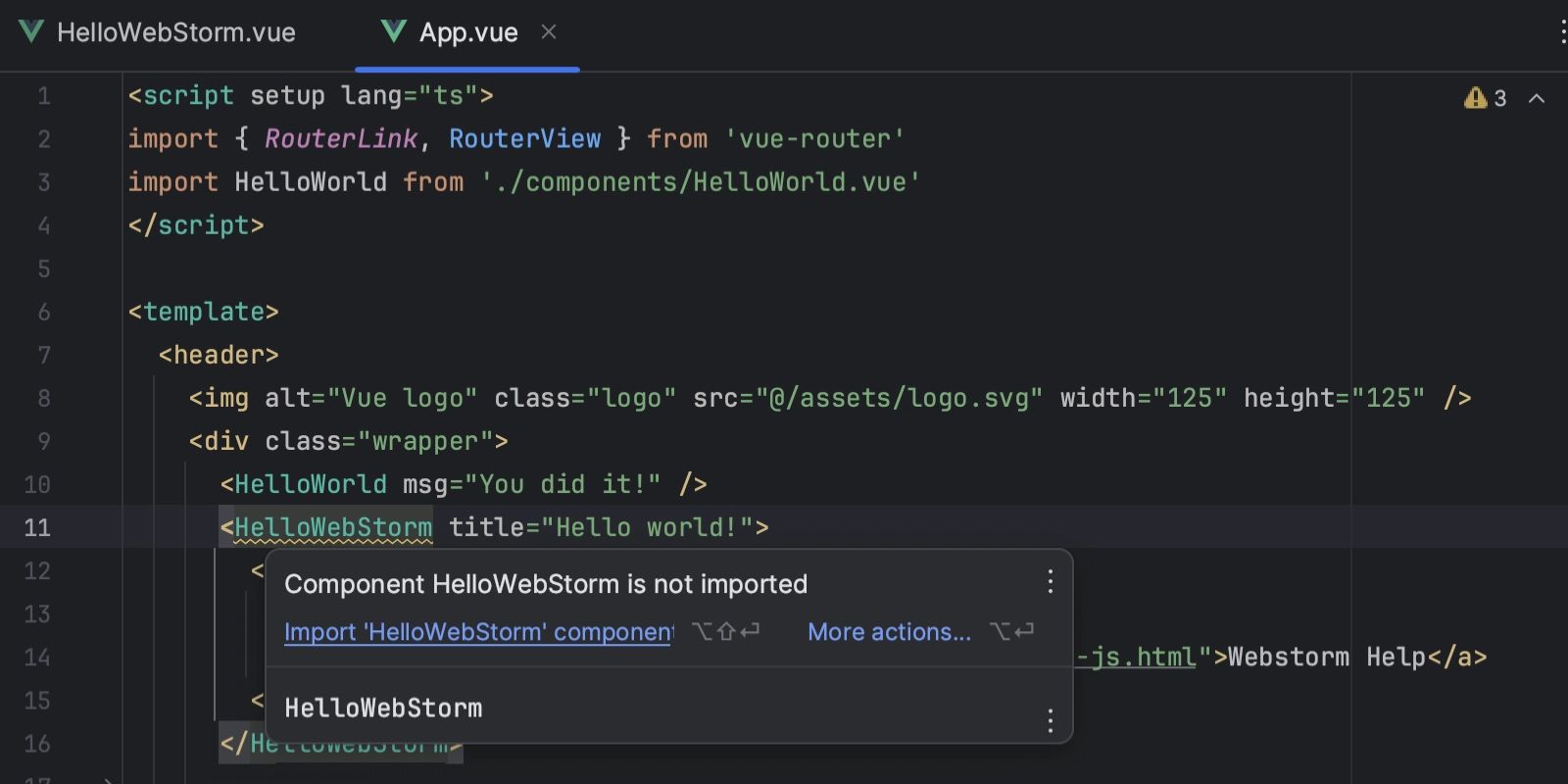This screenshot has height=784, width=1568.
Task: Open the editor tabs options menu
Action: tap(1562, 32)
